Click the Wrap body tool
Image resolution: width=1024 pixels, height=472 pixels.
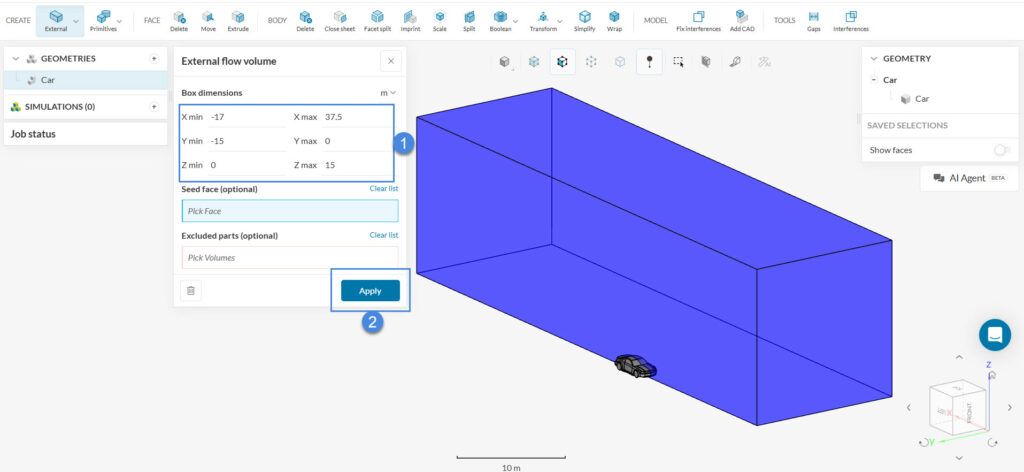tap(614, 19)
